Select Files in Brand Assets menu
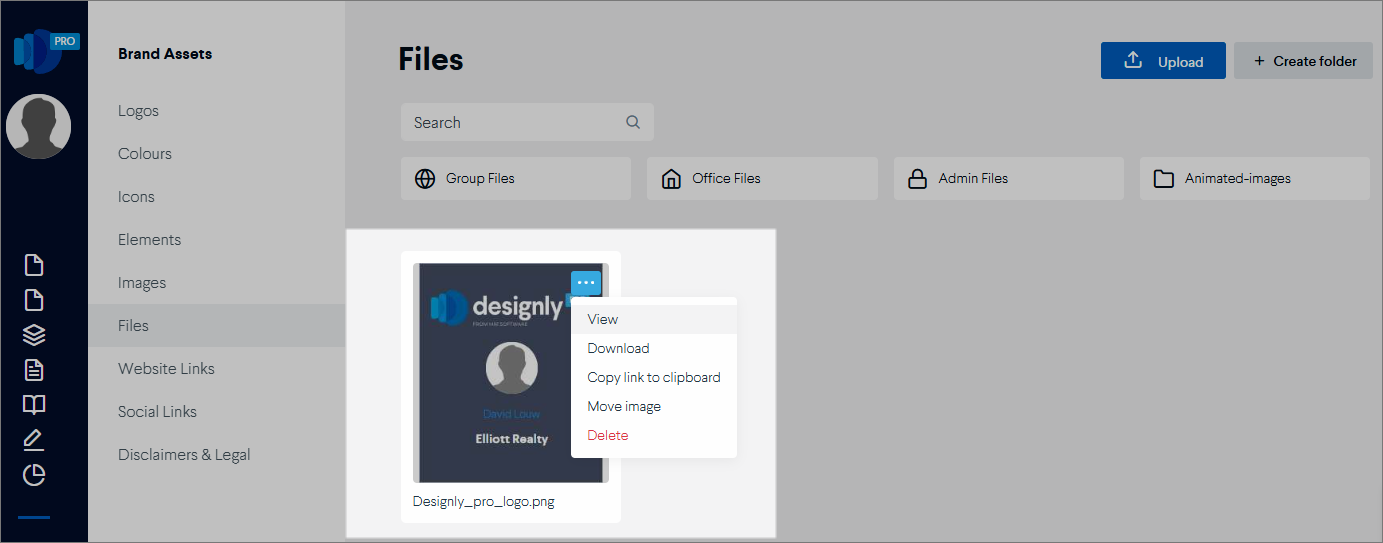This screenshot has height=543, width=1383. point(217,326)
